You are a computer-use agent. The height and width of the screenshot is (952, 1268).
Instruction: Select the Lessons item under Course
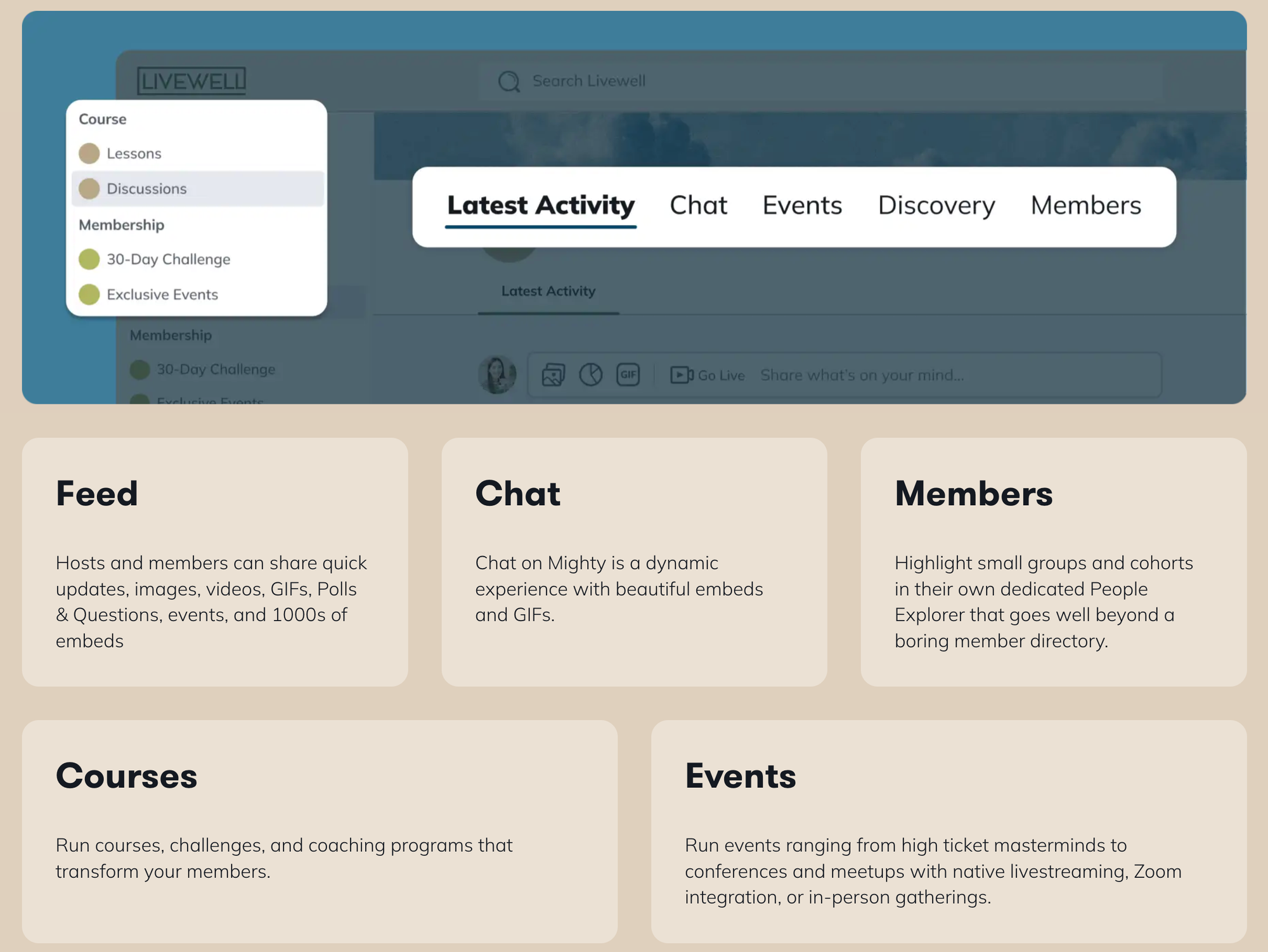click(133, 153)
